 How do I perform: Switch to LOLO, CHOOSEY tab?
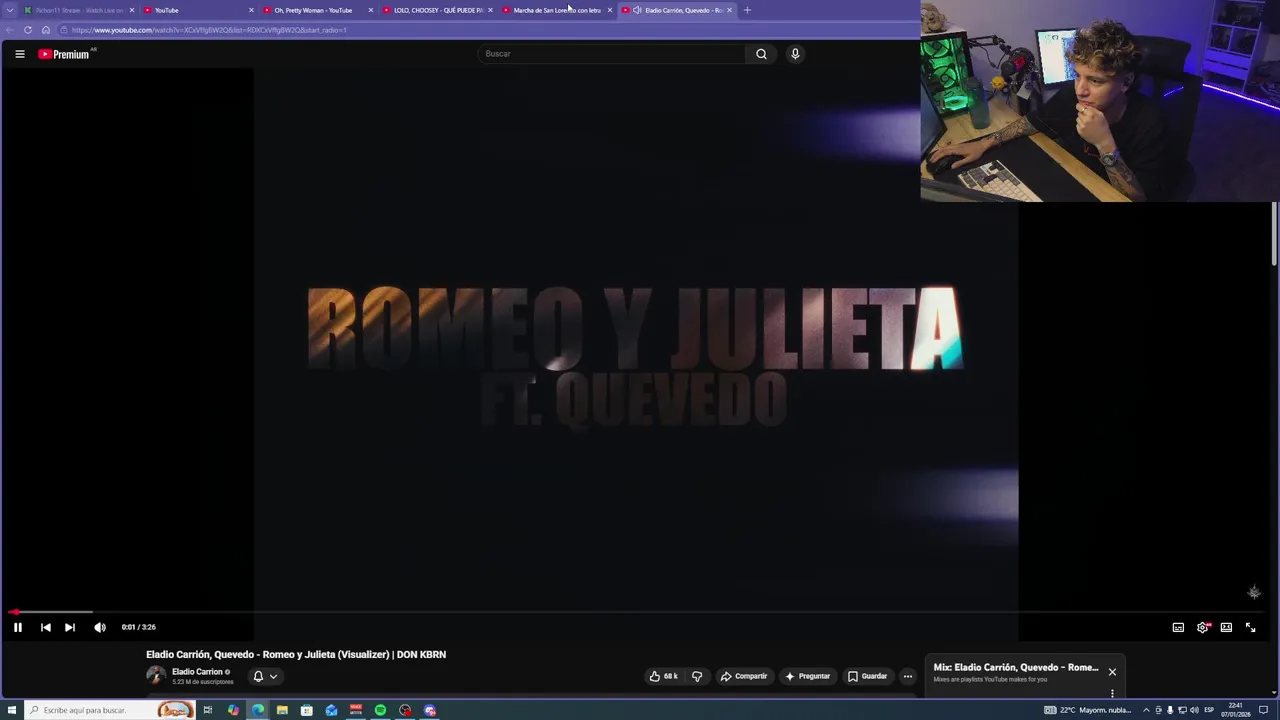coord(437,10)
